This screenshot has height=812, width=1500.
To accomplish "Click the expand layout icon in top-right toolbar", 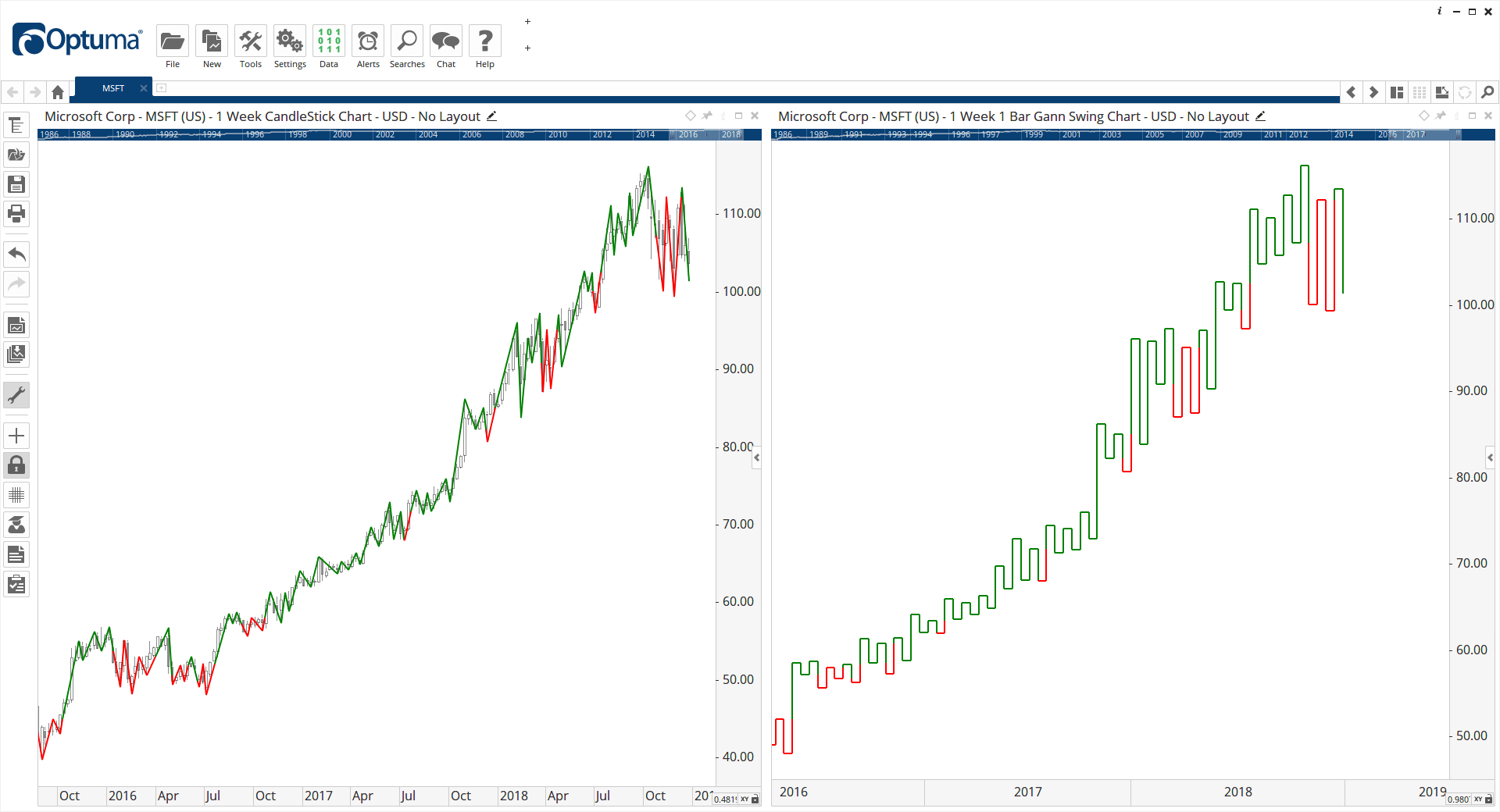I will click(1442, 92).
